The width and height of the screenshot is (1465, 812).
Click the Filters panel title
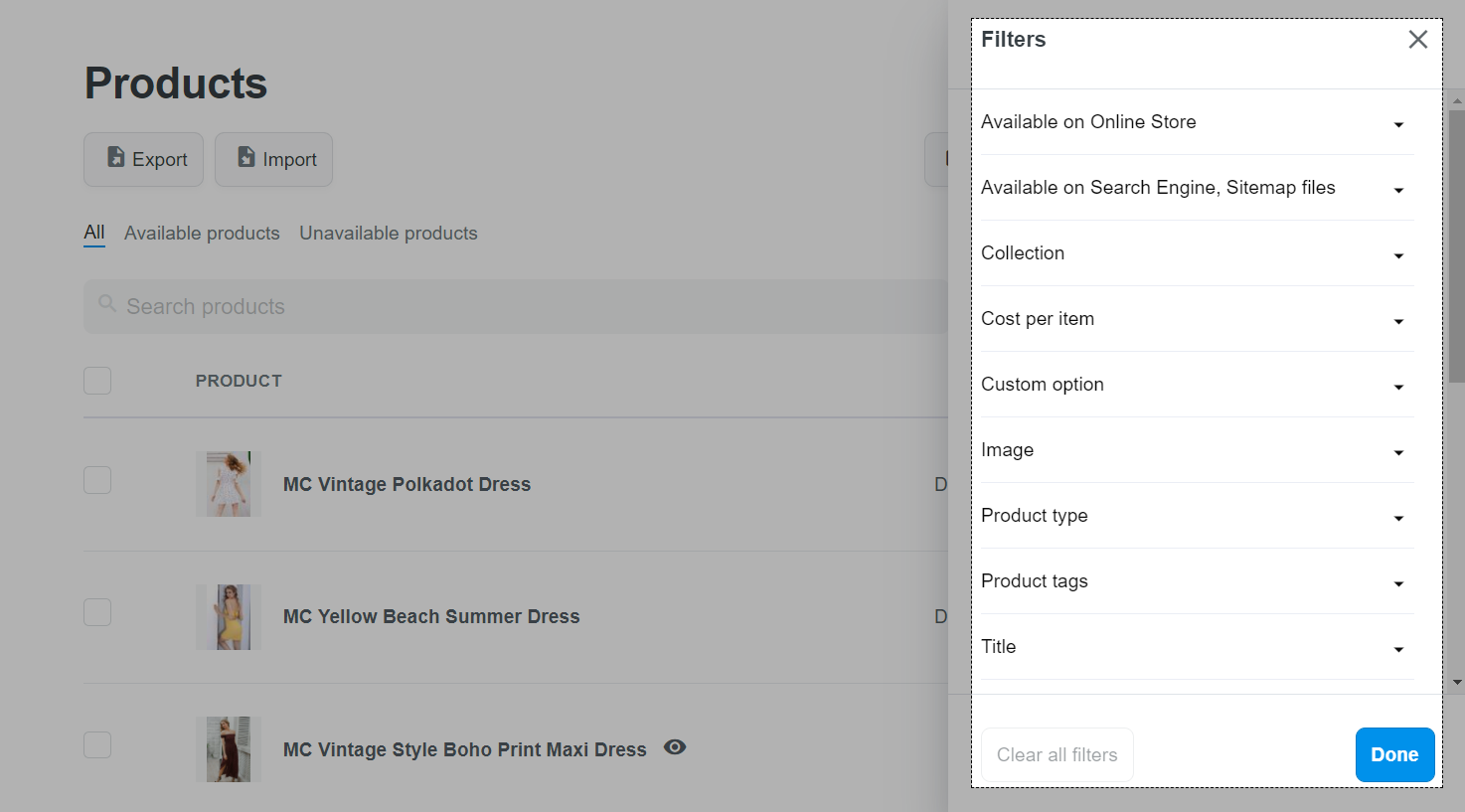1014,40
